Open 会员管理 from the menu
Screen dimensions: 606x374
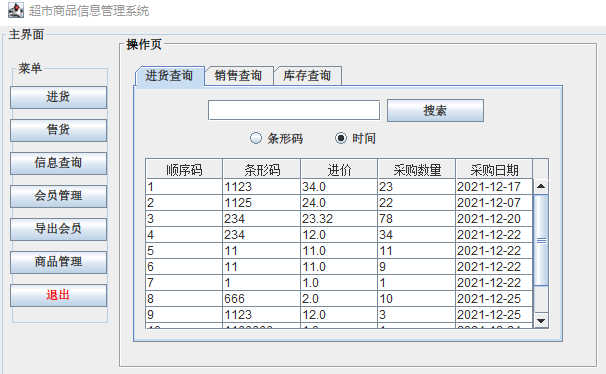click(58, 196)
